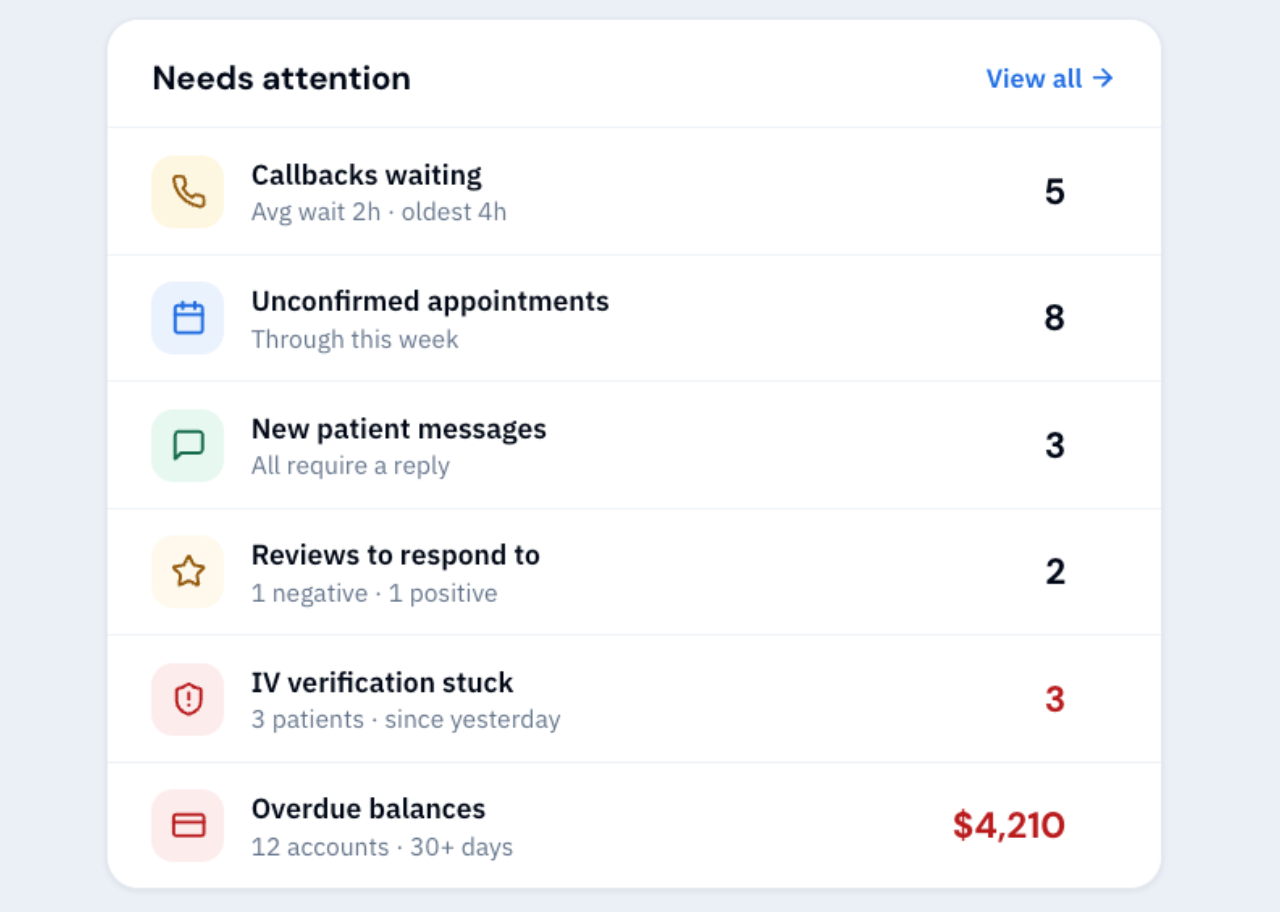Open the View all link
This screenshot has height=912, width=1280.
[x=1050, y=78]
